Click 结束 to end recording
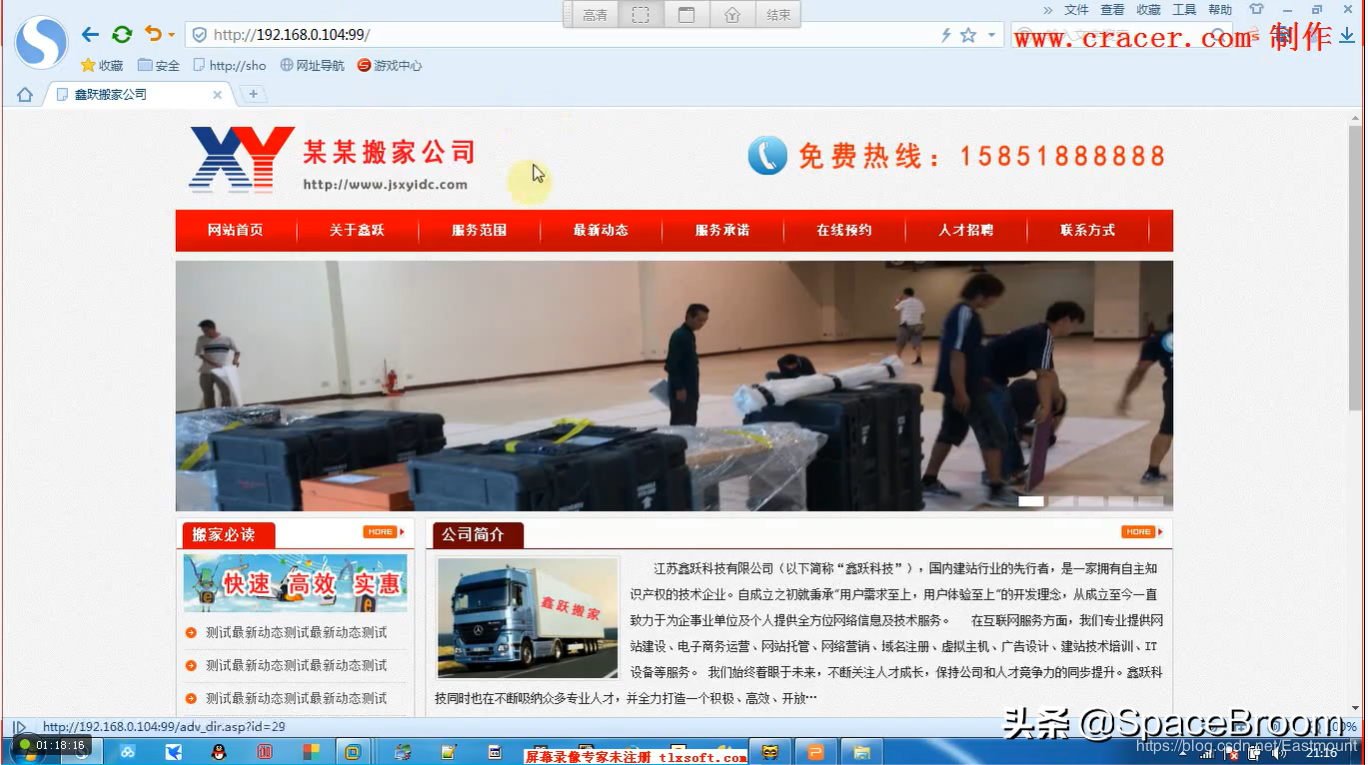Viewport: 1368px width, 765px height. (x=778, y=15)
